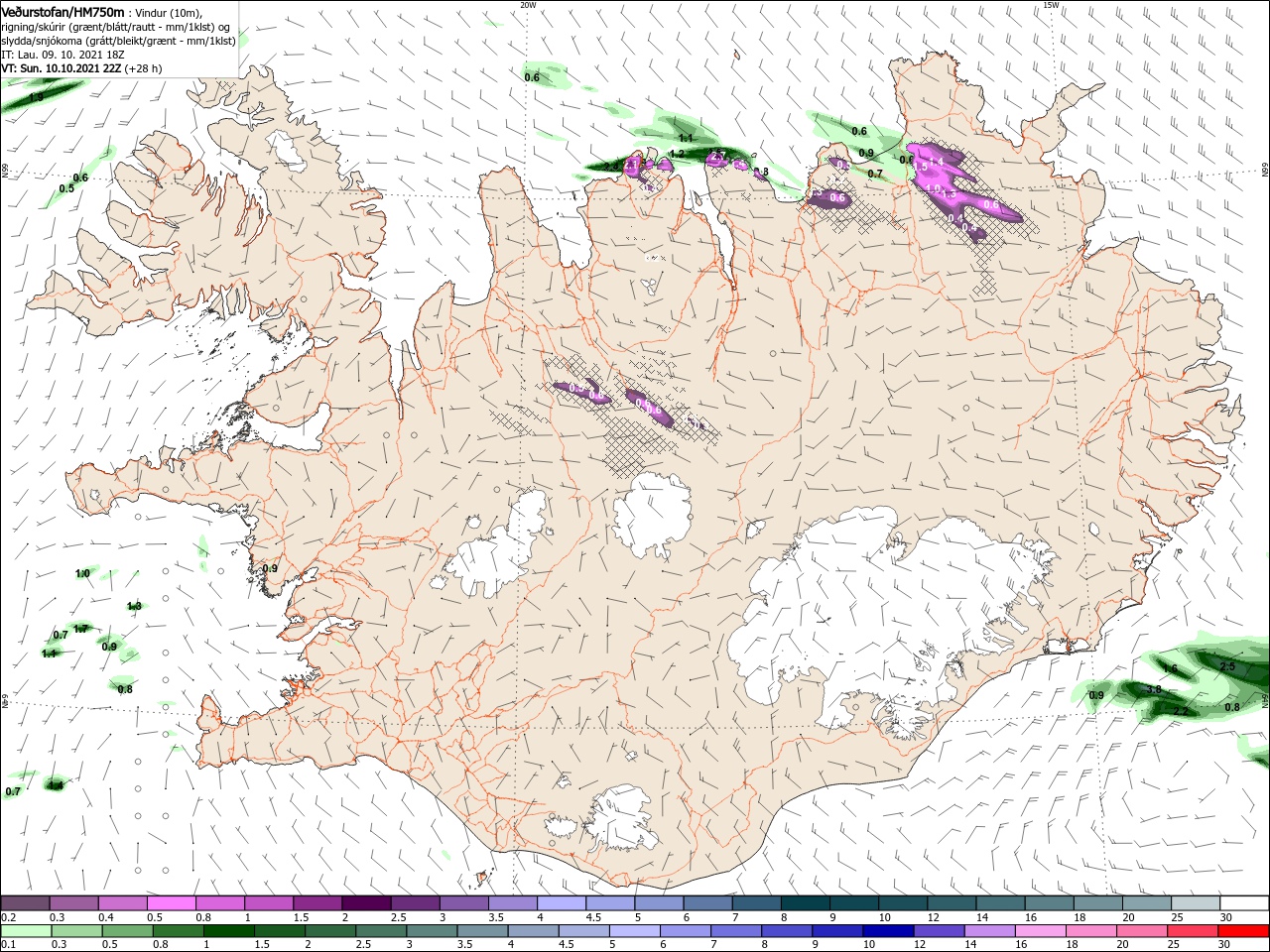Click the 1.1 rainfall value off north coast

[686, 138]
